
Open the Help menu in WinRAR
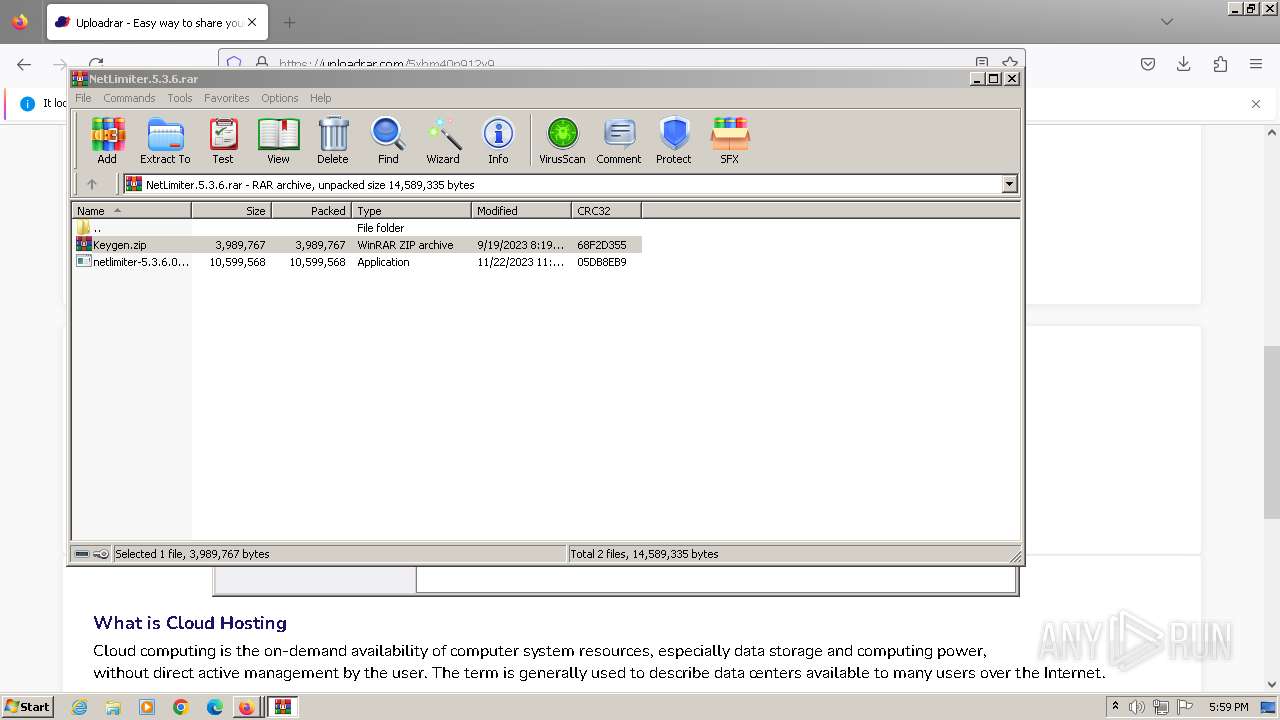[x=320, y=98]
